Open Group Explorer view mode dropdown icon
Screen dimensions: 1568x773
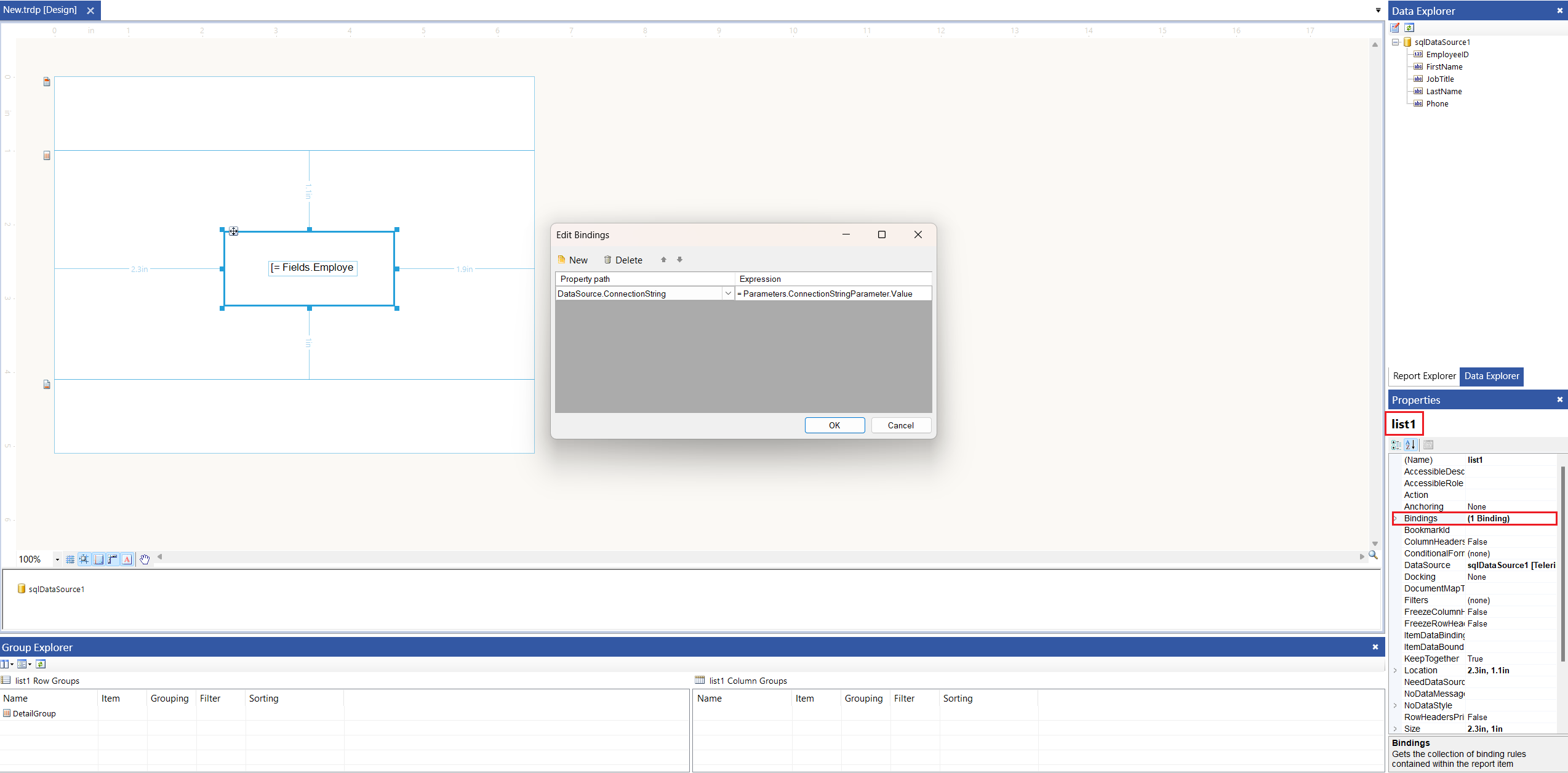24,663
